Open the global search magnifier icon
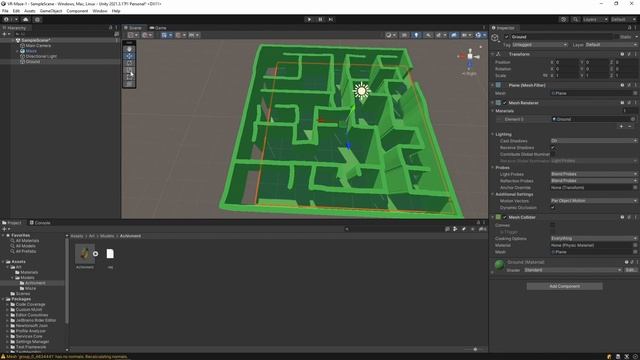 click(575, 19)
